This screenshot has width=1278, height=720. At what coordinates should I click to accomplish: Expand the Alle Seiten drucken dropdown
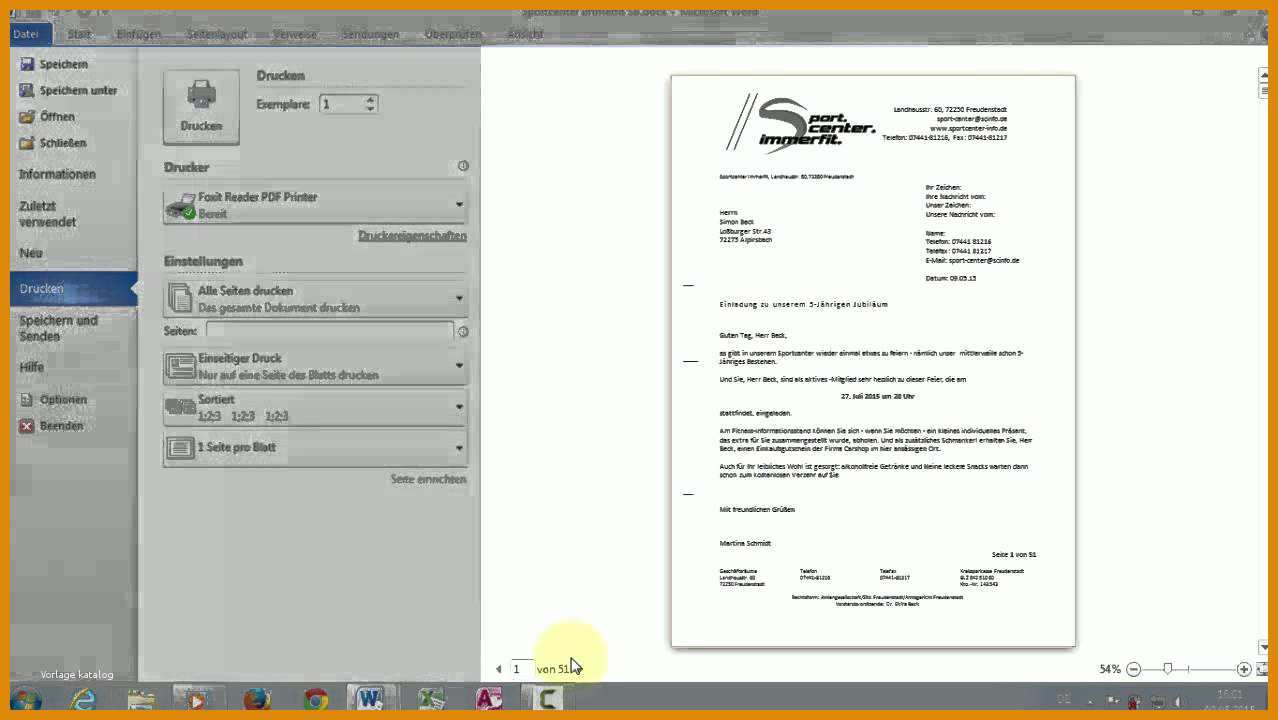pos(315,299)
